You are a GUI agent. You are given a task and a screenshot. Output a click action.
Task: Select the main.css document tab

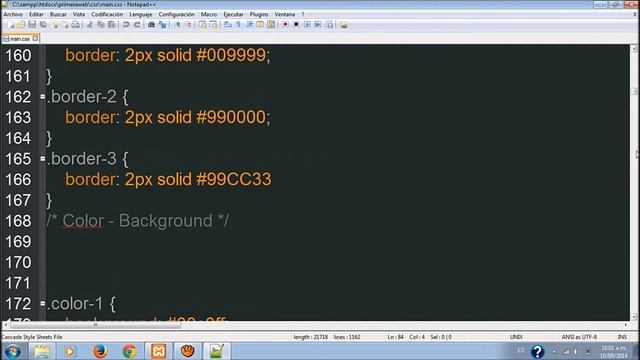tap(20, 39)
